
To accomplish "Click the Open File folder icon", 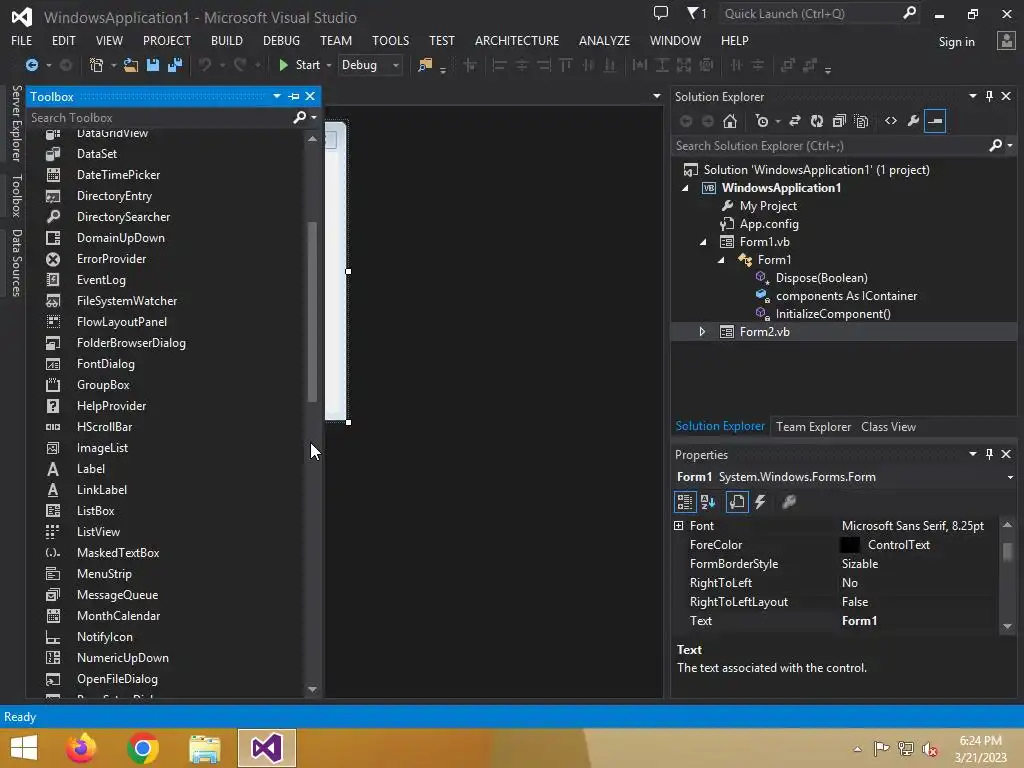I will click(x=131, y=65).
